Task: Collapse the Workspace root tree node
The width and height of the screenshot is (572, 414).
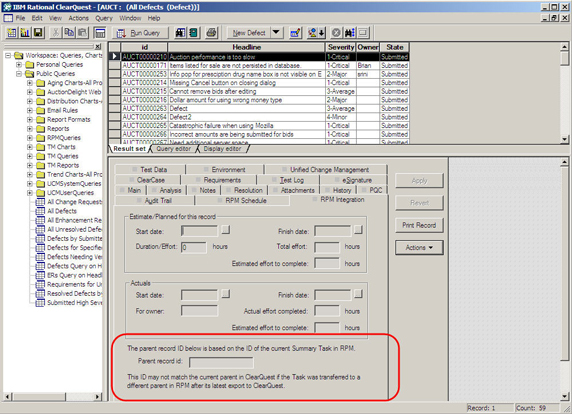Action: coord(8,55)
